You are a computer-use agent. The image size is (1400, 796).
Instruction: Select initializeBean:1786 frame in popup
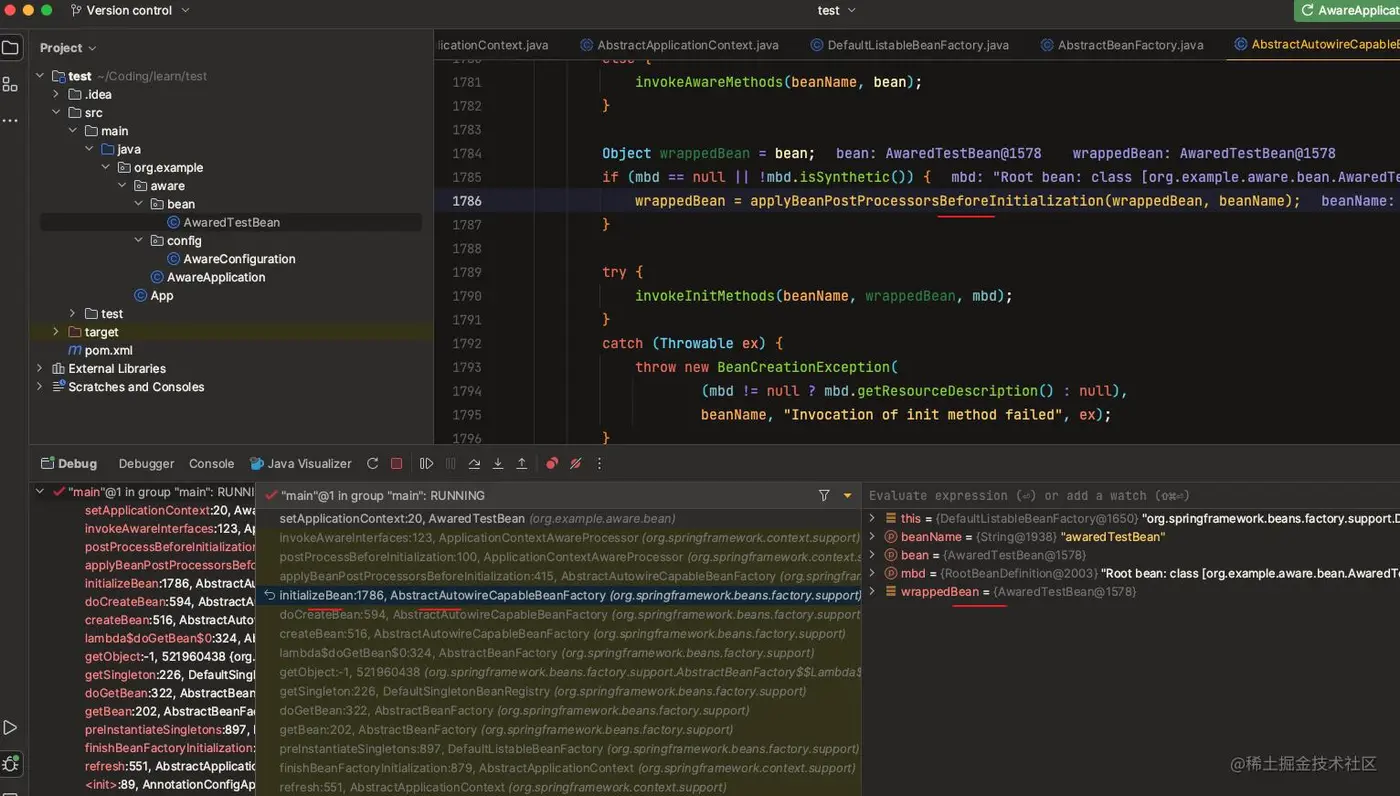click(x=558, y=595)
